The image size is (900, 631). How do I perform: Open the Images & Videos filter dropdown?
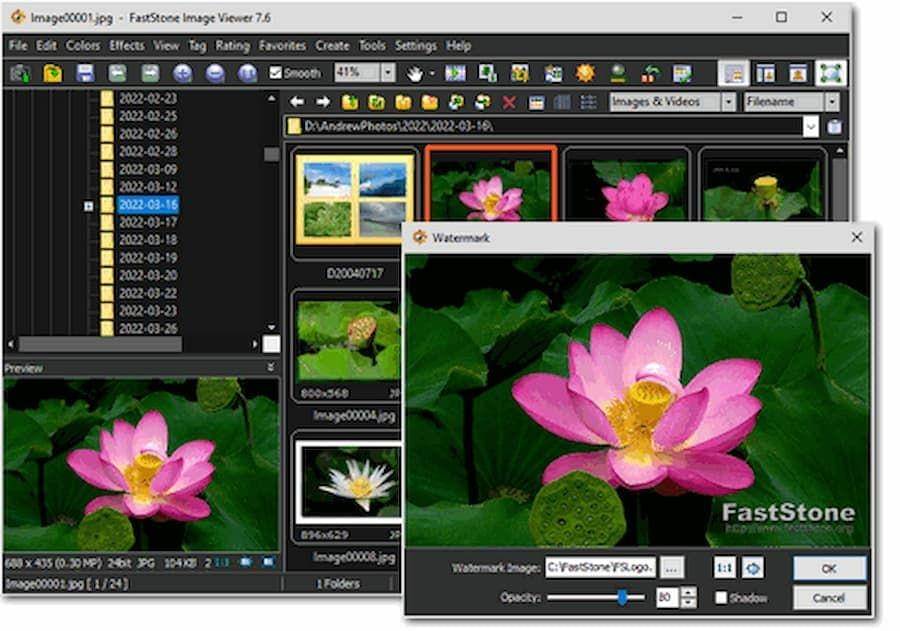point(727,102)
